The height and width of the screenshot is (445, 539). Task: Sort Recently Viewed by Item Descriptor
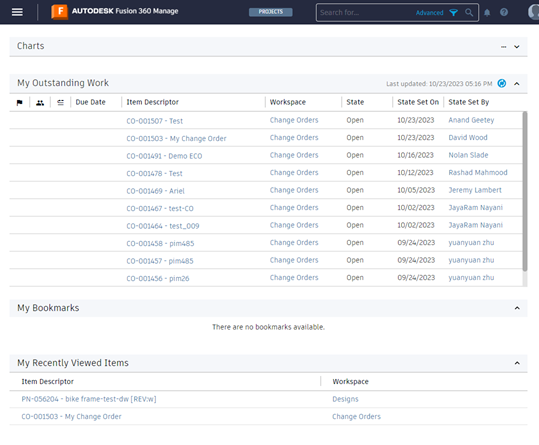click(x=47, y=381)
